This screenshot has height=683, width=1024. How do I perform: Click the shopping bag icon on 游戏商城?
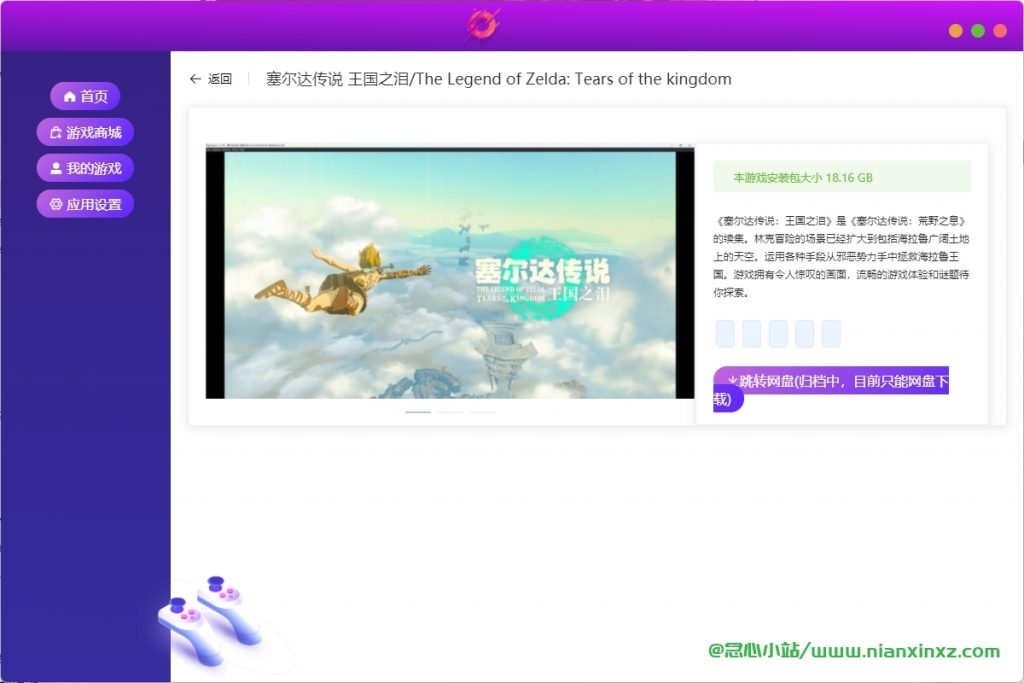pos(56,133)
